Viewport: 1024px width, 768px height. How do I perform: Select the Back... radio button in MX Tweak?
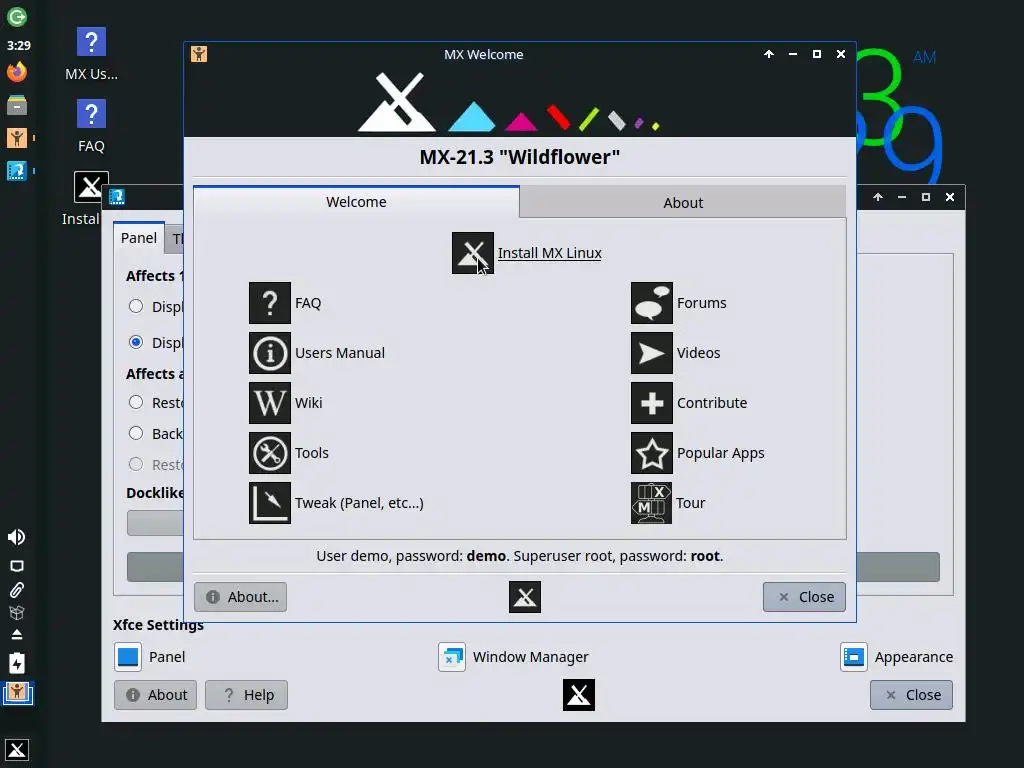[x=136, y=433]
